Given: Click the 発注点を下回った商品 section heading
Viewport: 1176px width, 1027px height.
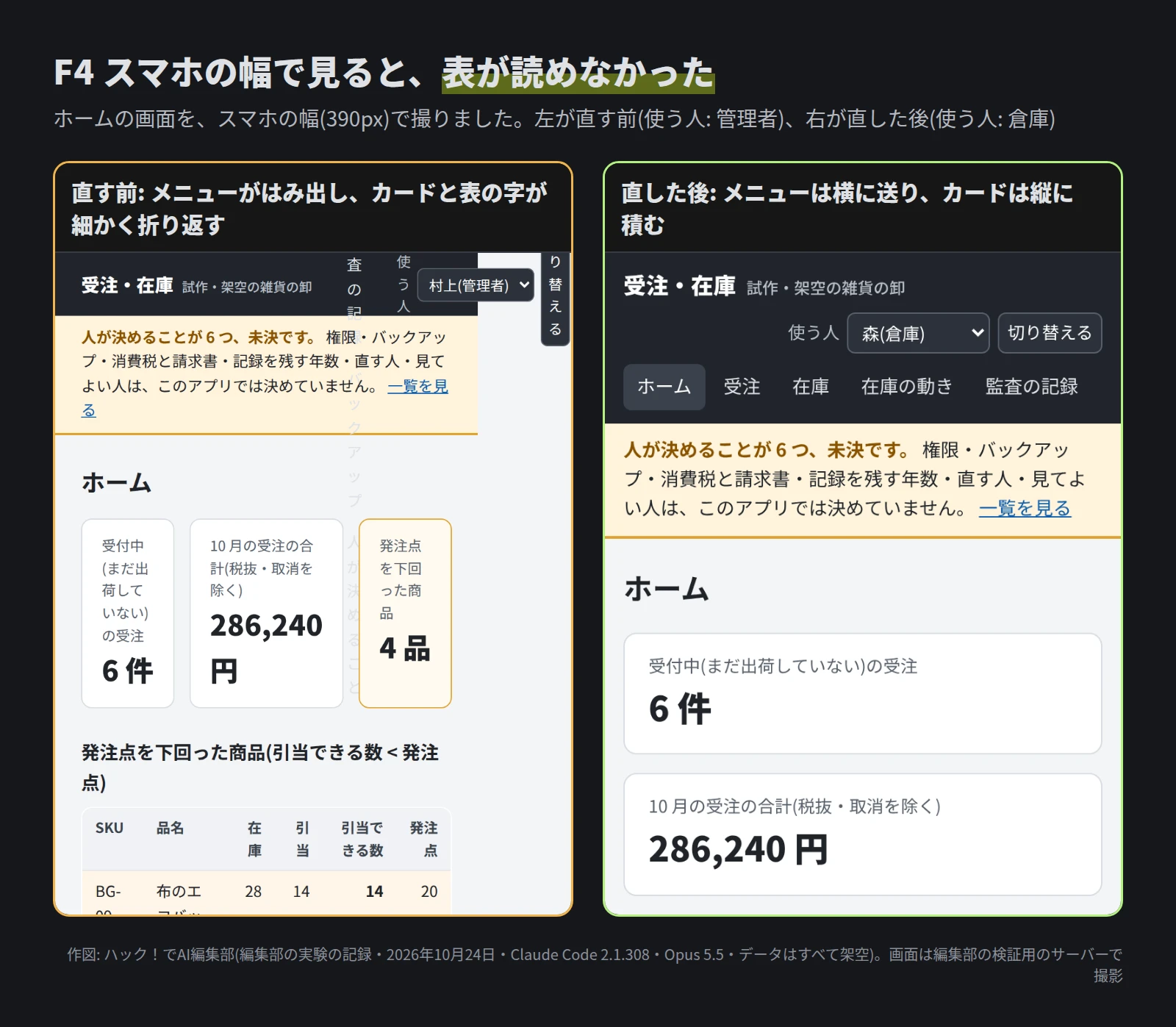Looking at the screenshot, I should point(260,767).
